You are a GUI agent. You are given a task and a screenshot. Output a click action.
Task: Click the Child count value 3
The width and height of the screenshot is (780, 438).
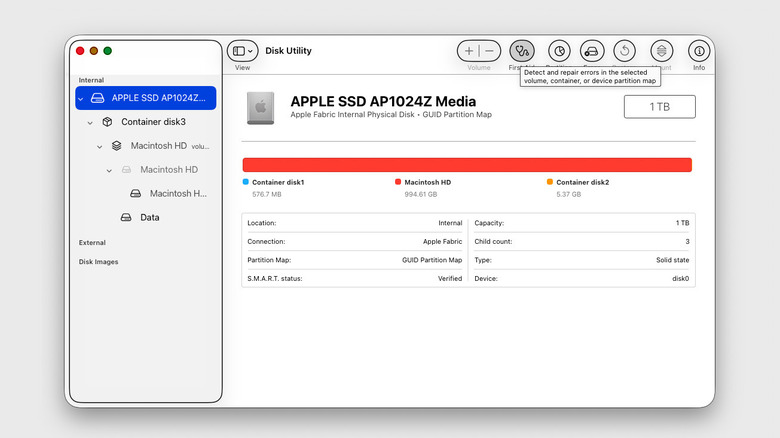click(687, 241)
